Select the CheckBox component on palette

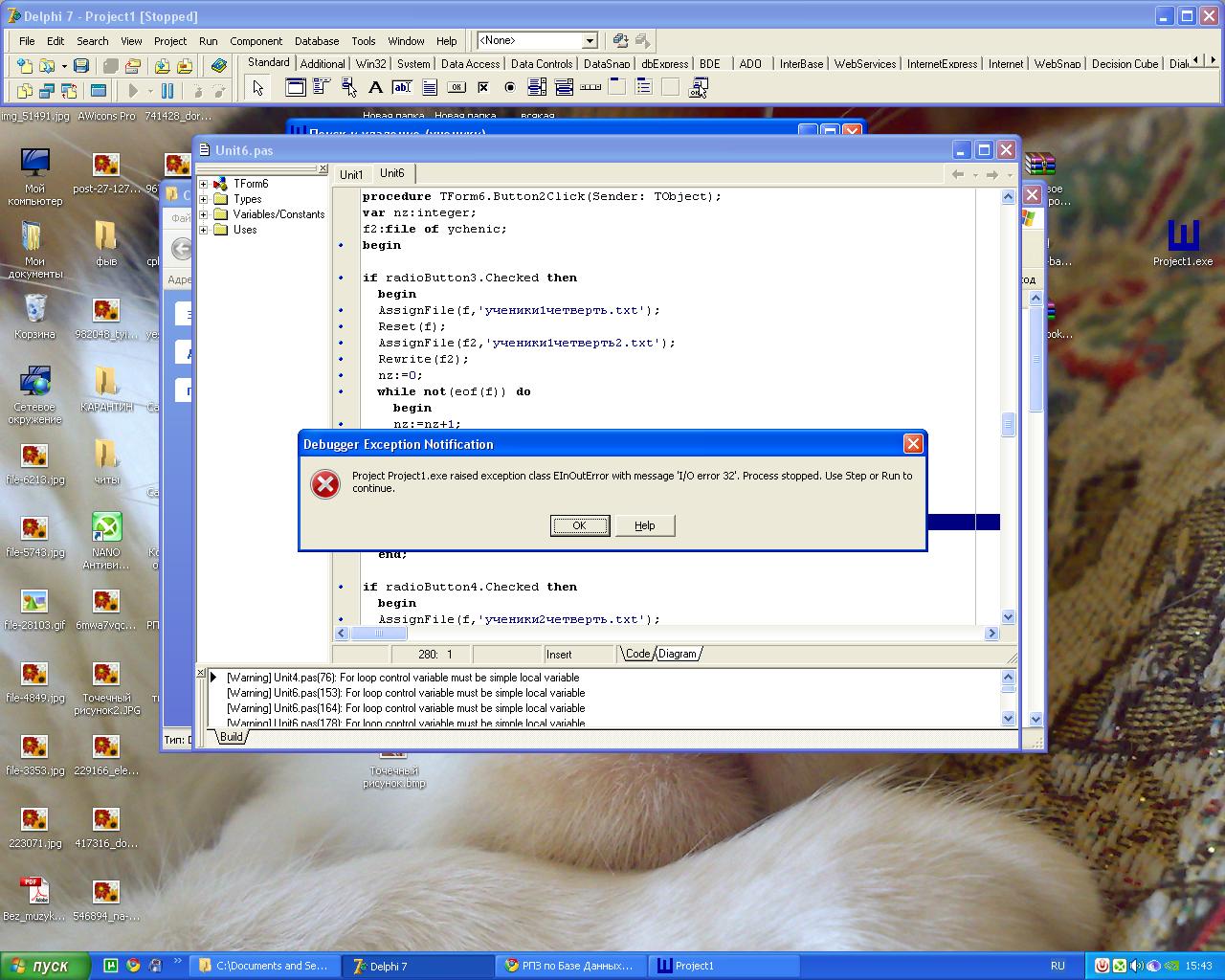483,88
